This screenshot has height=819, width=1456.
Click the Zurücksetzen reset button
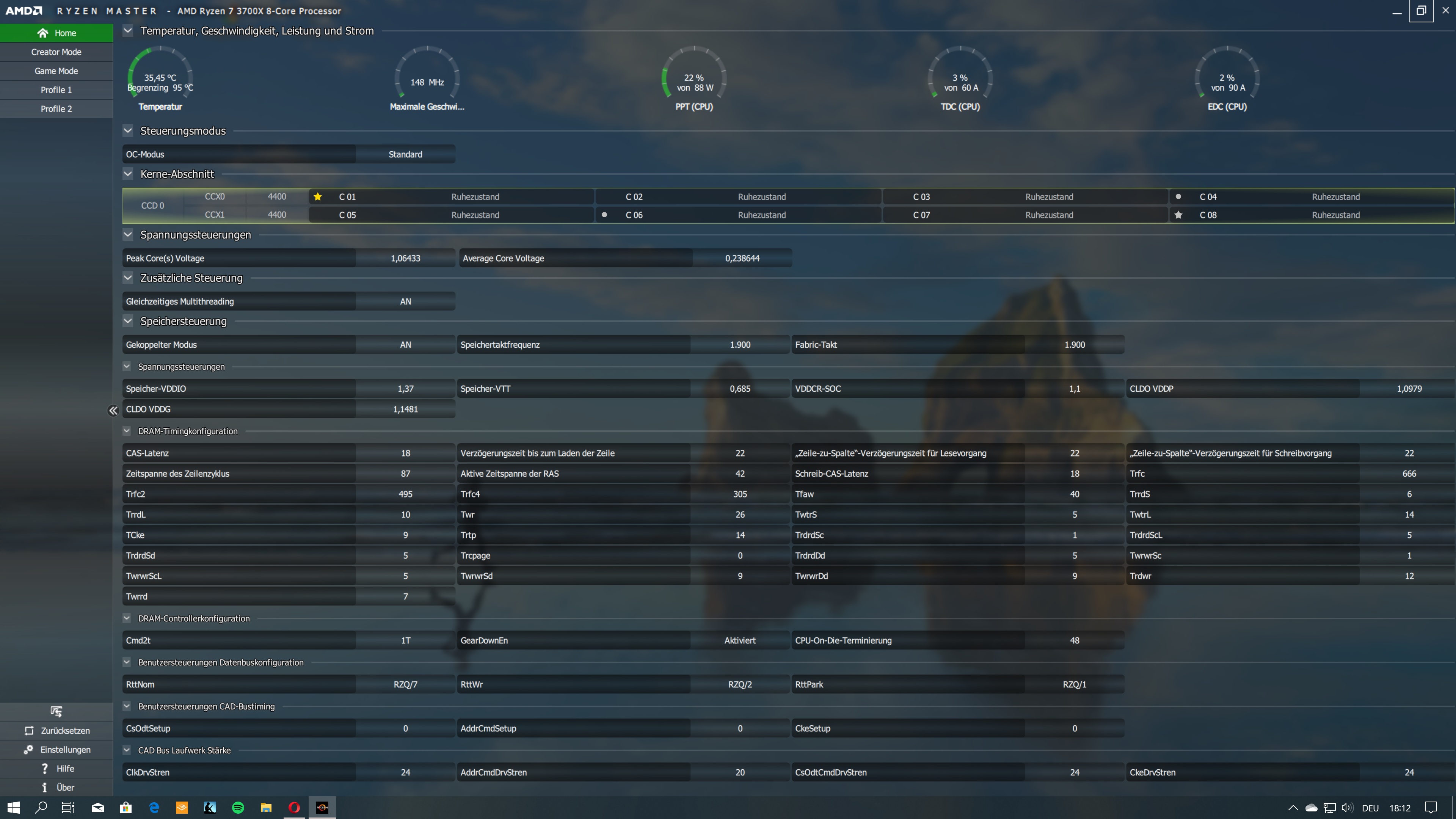tap(56, 730)
